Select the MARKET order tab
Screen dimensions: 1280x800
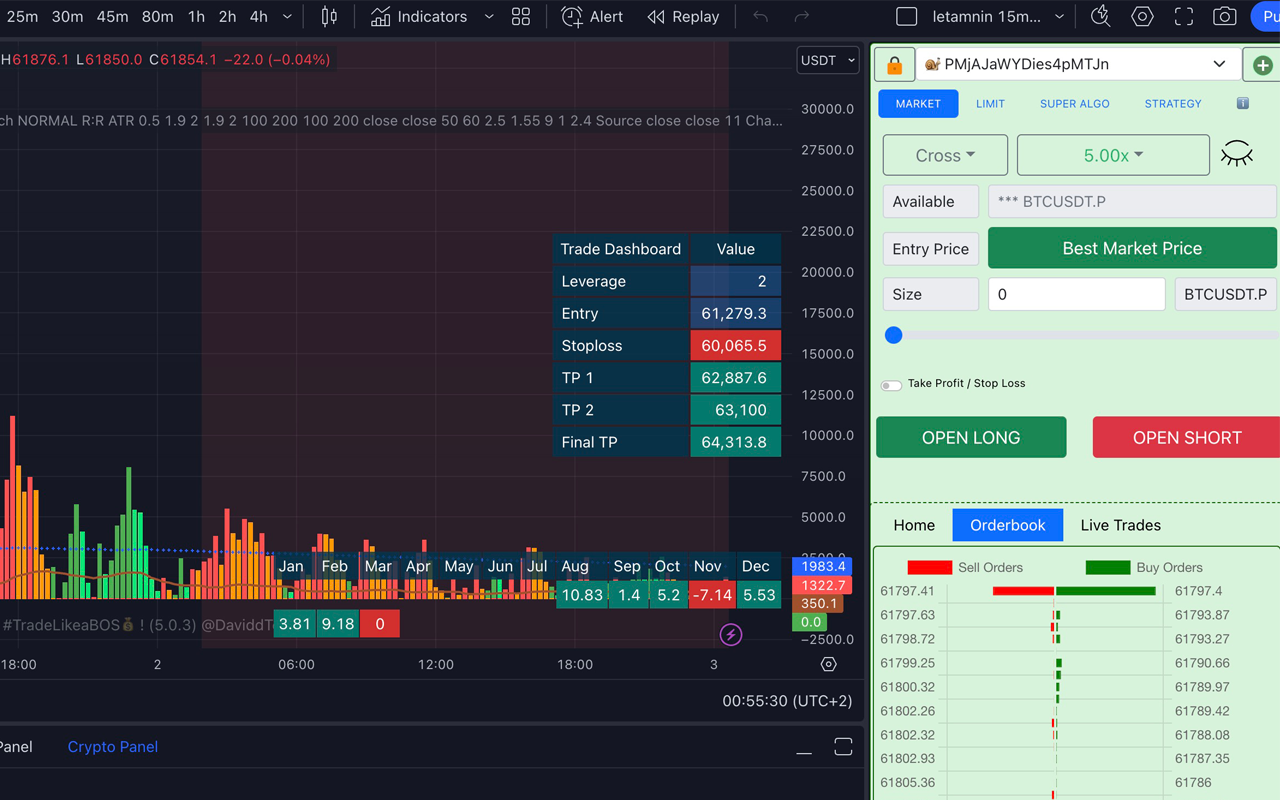918,103
